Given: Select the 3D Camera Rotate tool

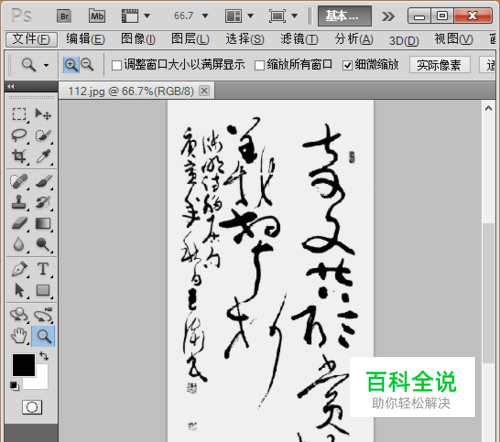Looking at the screenshot, I should [x=43, y=315].
